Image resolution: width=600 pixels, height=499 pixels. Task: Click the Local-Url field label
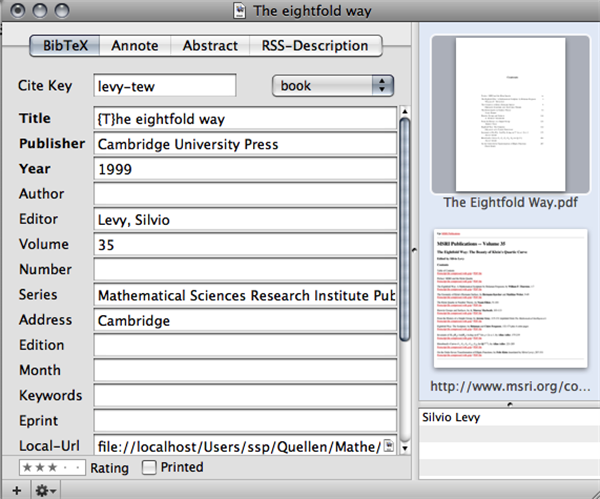(x=49, y=446)
